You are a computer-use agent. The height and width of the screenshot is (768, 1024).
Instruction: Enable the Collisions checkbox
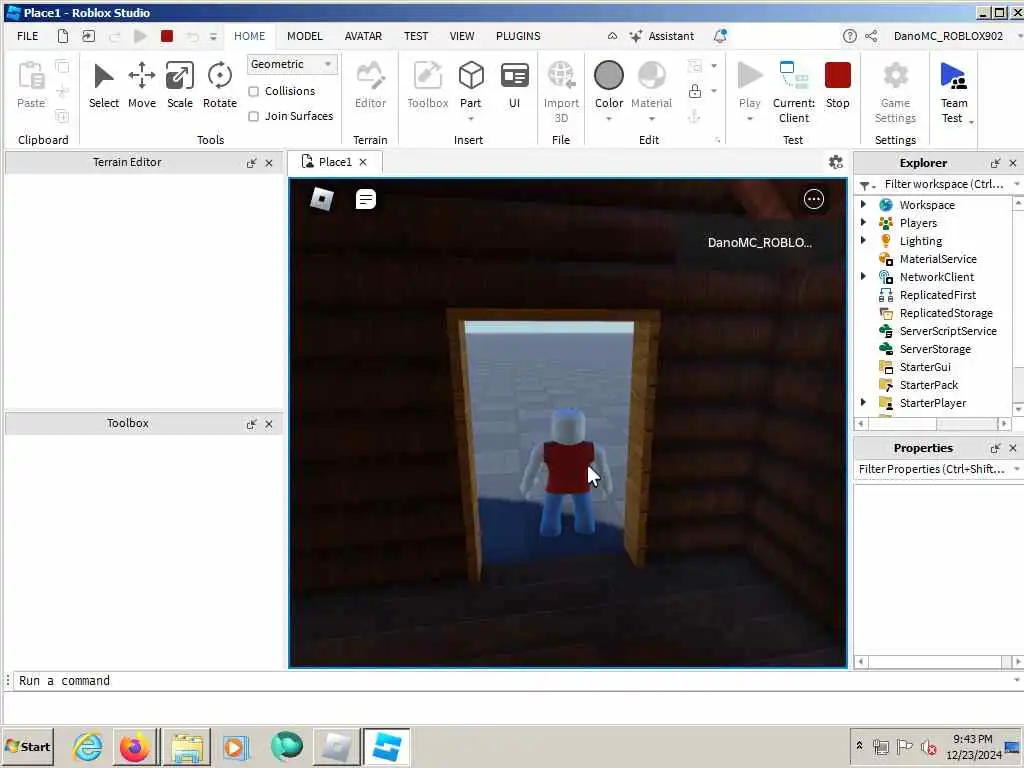[x=253, y=91]
